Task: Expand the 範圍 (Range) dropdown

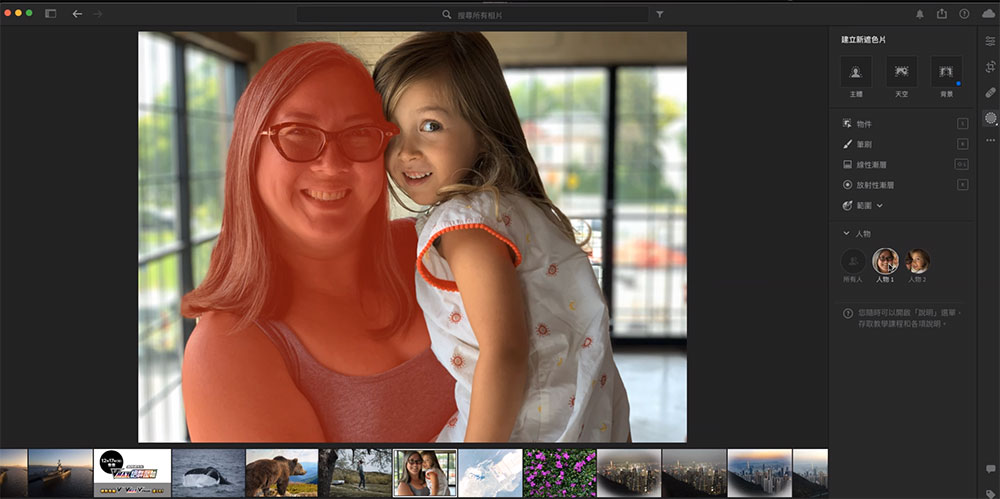Action: tap(870, 205)
